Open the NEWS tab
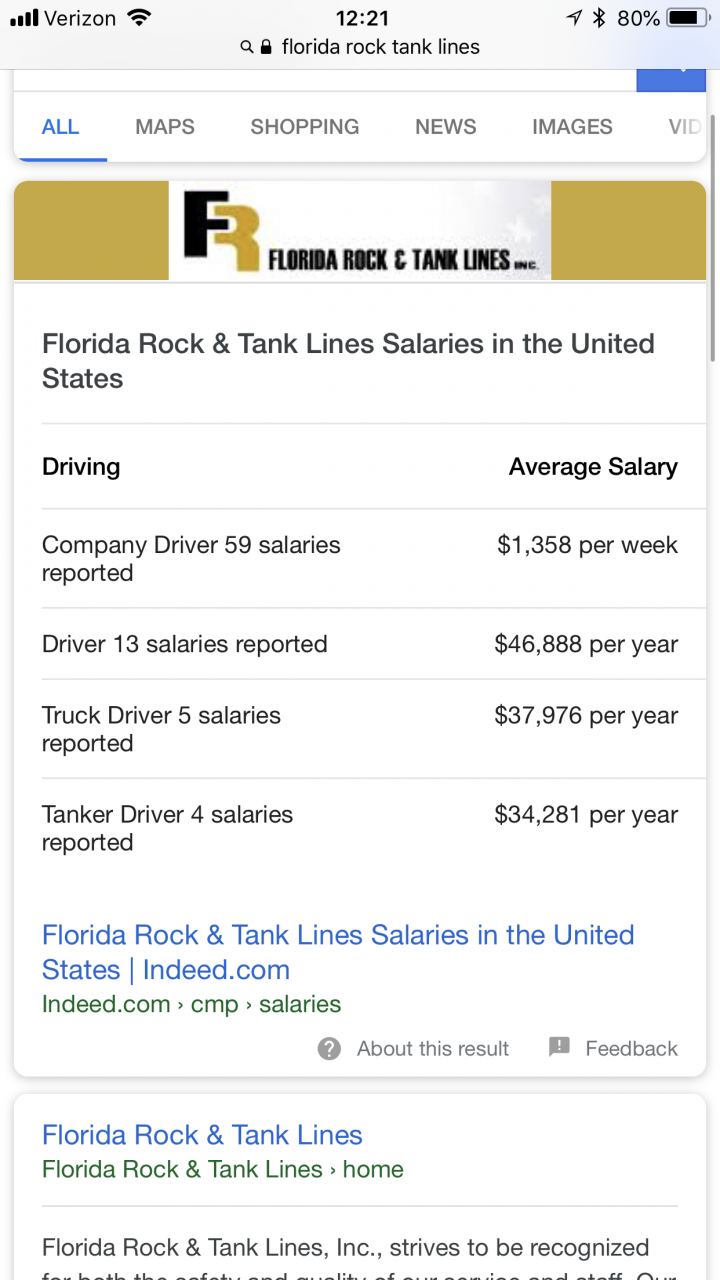Viewport: 720px width, 1280px height. point(446,127)
